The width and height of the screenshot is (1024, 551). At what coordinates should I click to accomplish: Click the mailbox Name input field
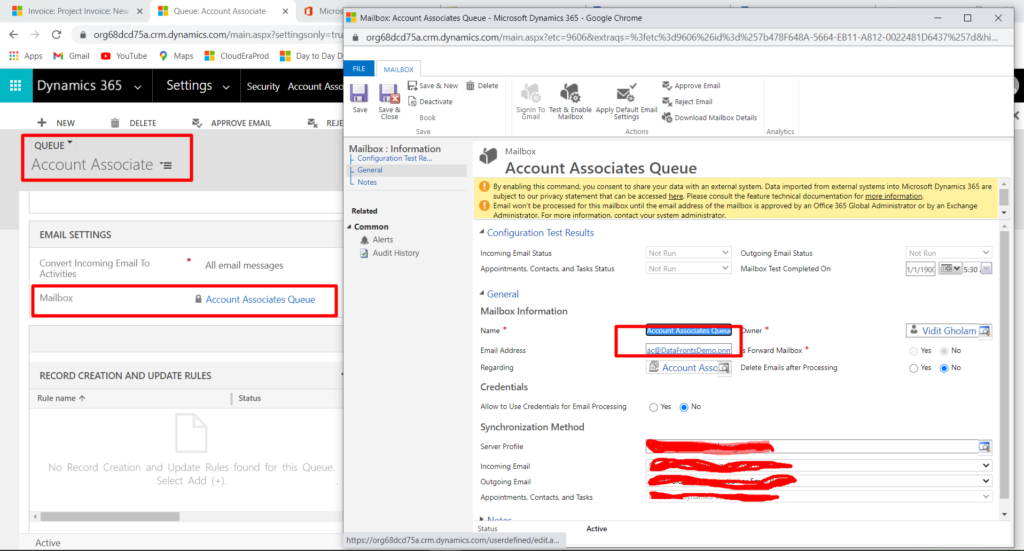[x=688, y=331]
